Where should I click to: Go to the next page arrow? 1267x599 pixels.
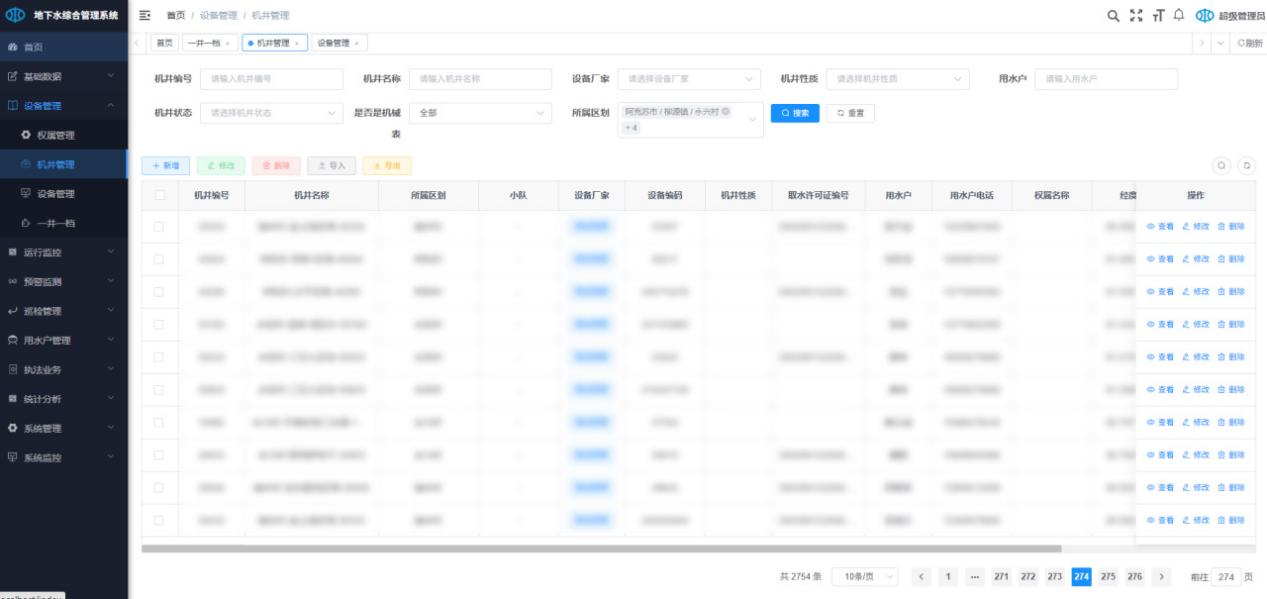tap(1161, 578)
